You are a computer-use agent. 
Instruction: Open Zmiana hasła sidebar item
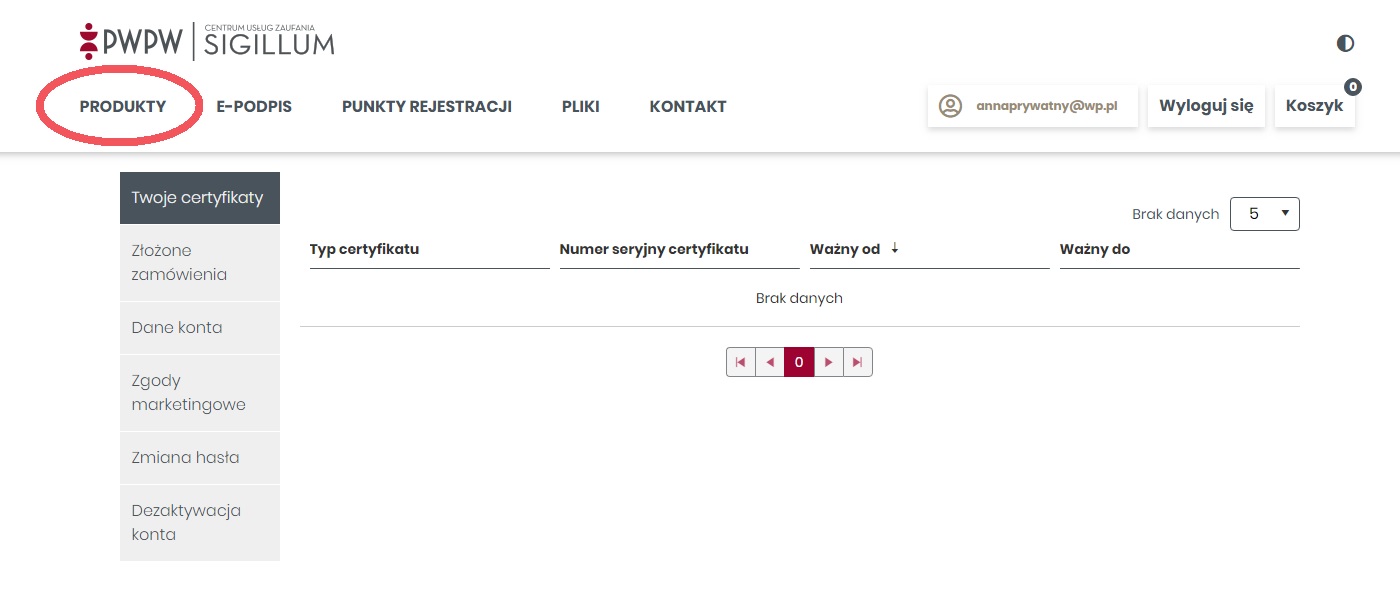200,458
